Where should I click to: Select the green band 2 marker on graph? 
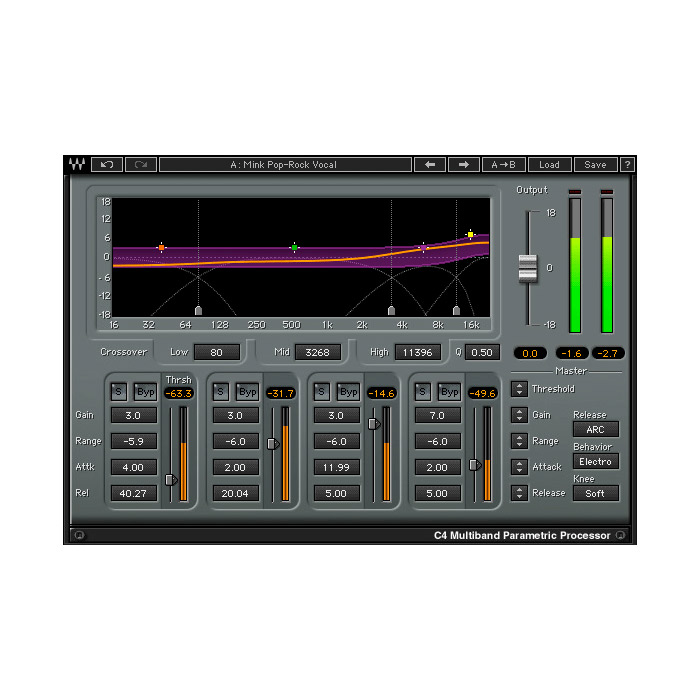(294, 247)
